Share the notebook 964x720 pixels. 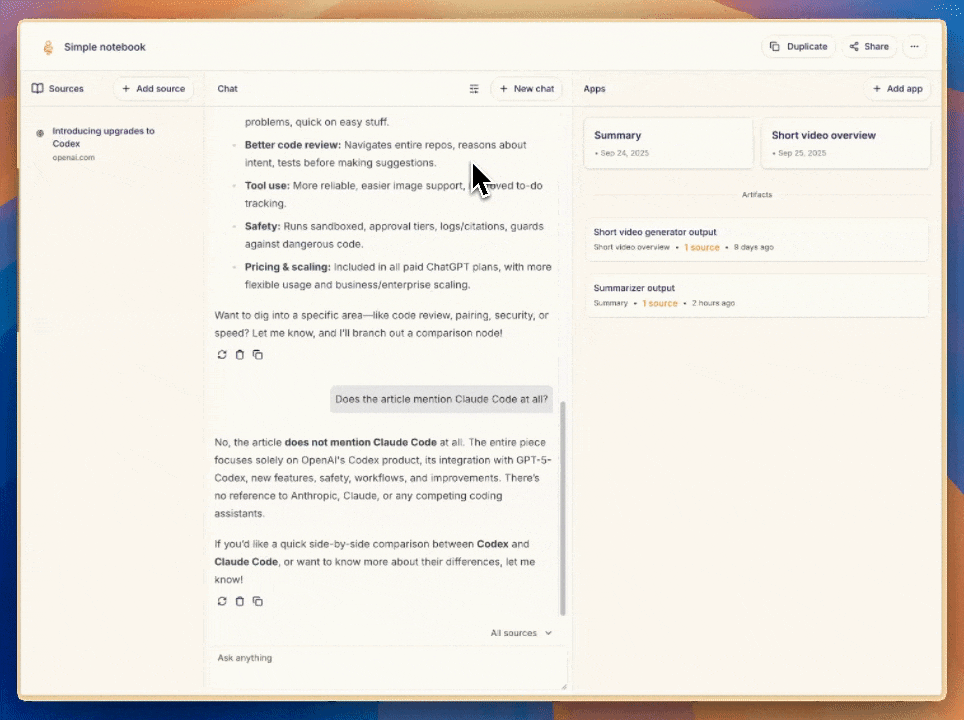point(869,47)
